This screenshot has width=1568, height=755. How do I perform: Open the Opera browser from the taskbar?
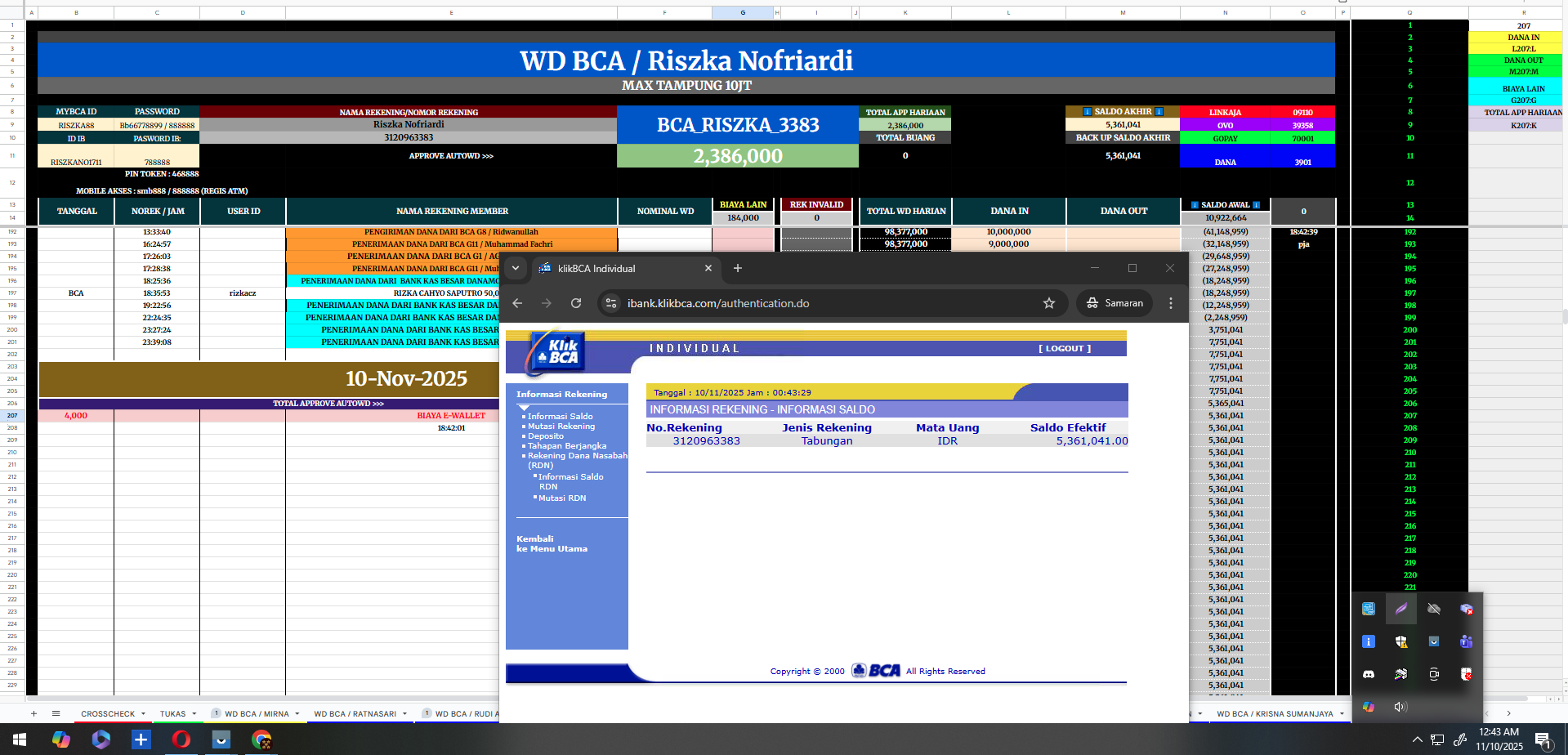(x=181, y=739)
